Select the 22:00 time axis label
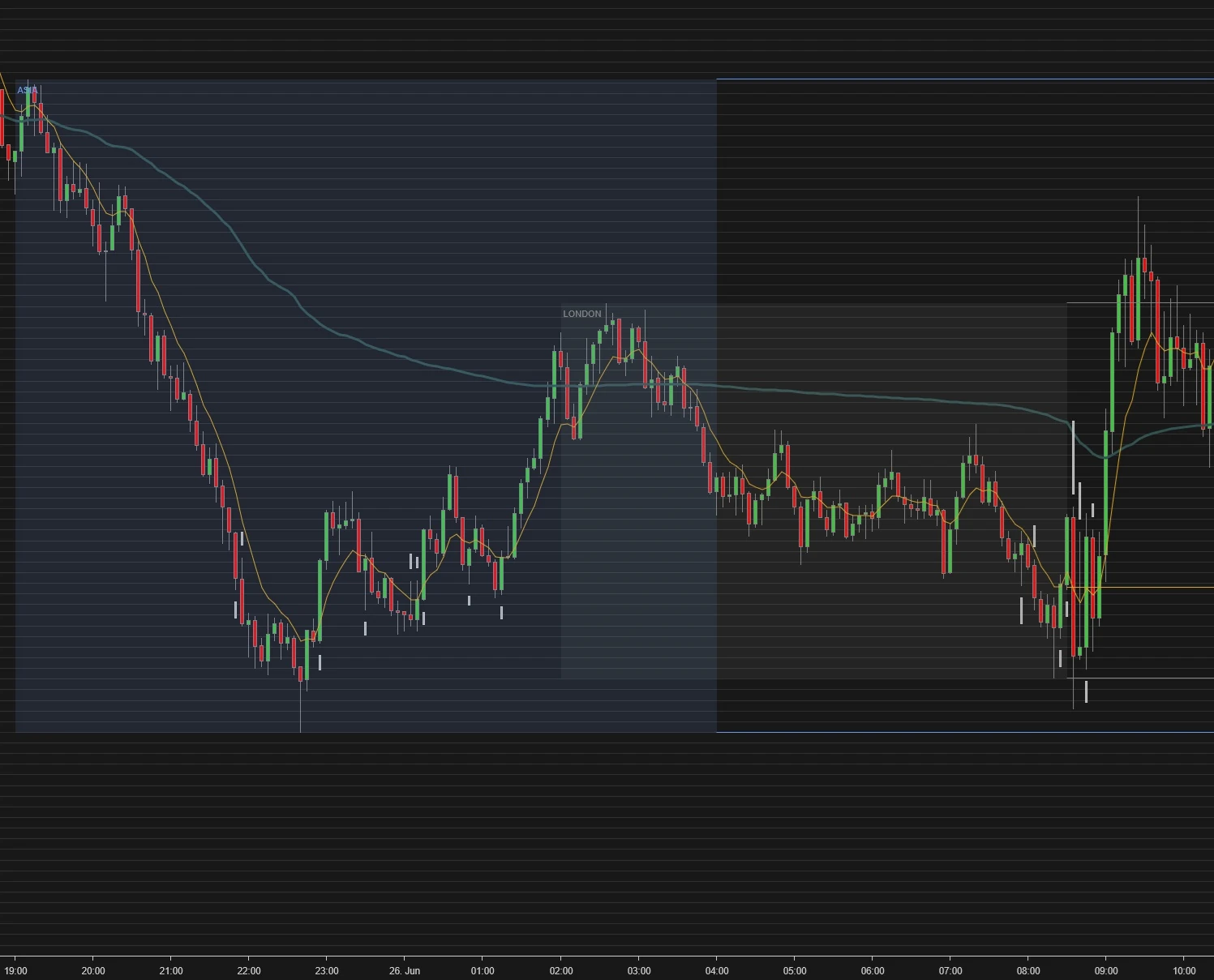 (x=249, y=970)
